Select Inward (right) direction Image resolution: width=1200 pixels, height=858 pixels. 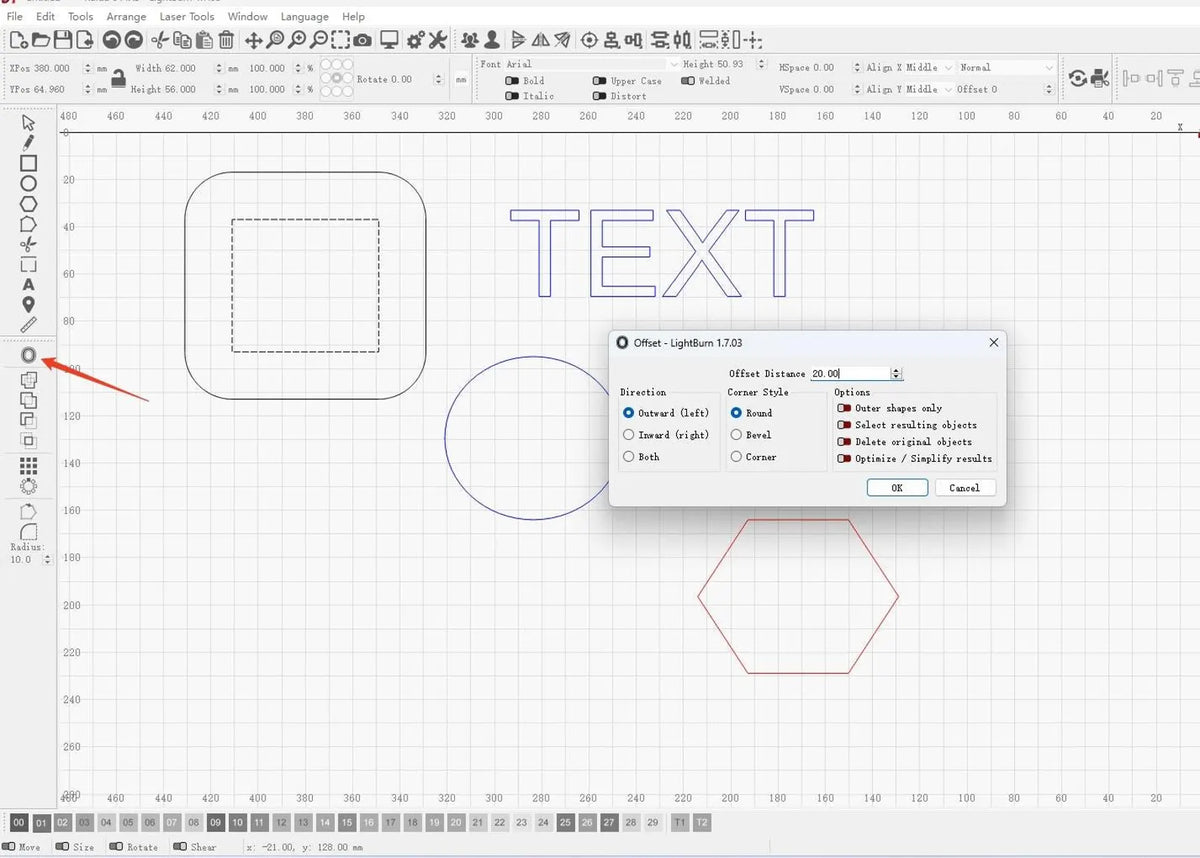(665, 435)
